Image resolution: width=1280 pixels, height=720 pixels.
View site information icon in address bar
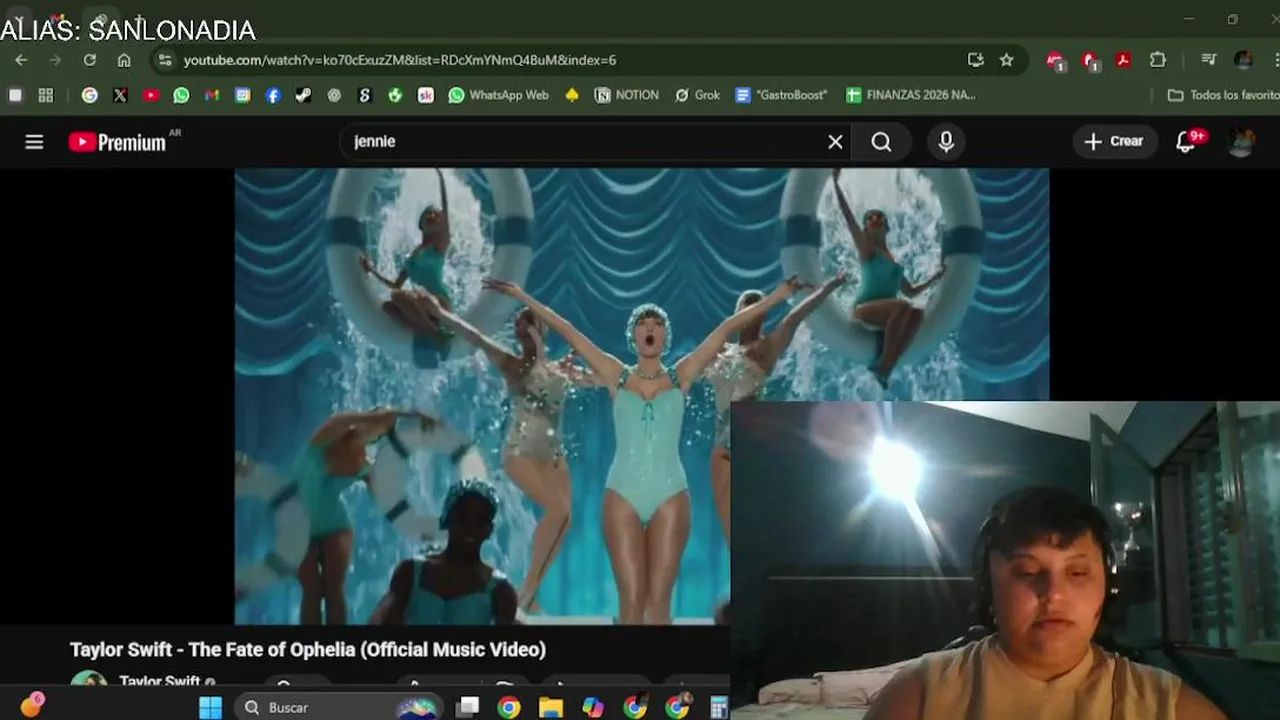[x=165, y=60]
